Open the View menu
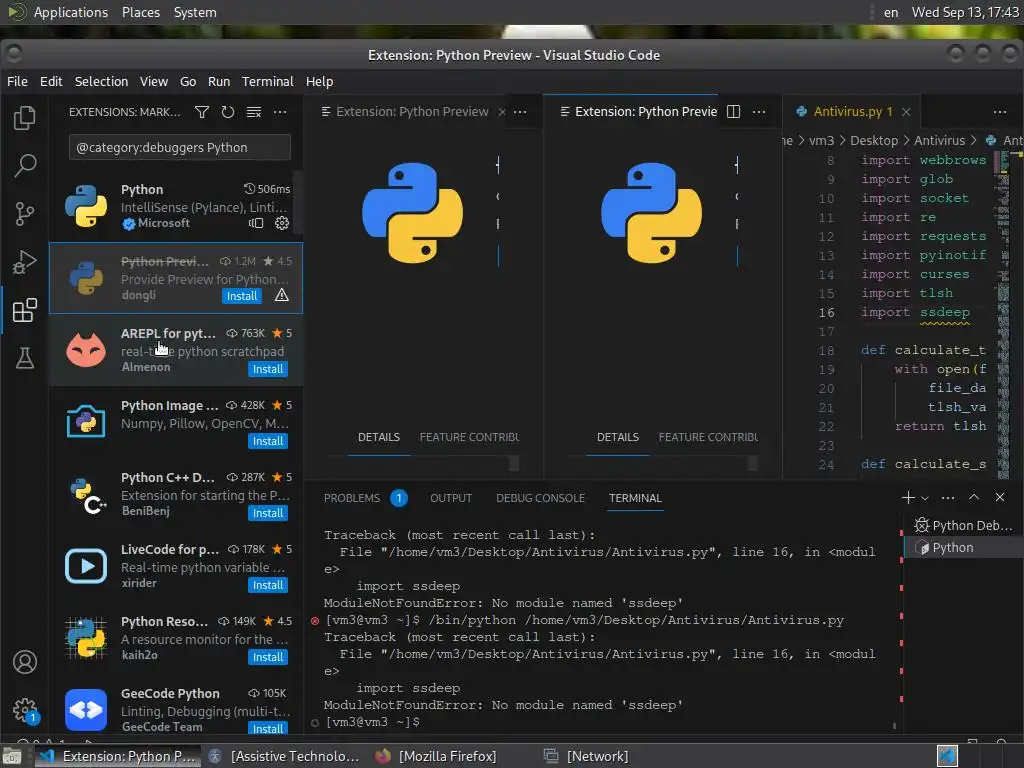Viewport: 1024px width, 768px height. [x=153, y=82]
